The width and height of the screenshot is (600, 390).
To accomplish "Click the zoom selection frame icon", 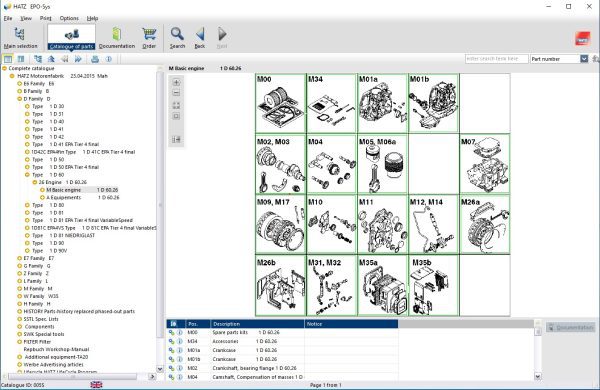I will (176, 116).
